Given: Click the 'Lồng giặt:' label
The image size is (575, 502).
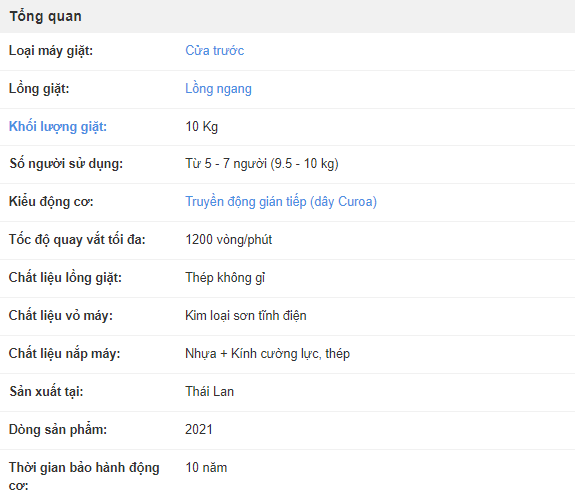Looking at the screenshot, I should (39, 89).
